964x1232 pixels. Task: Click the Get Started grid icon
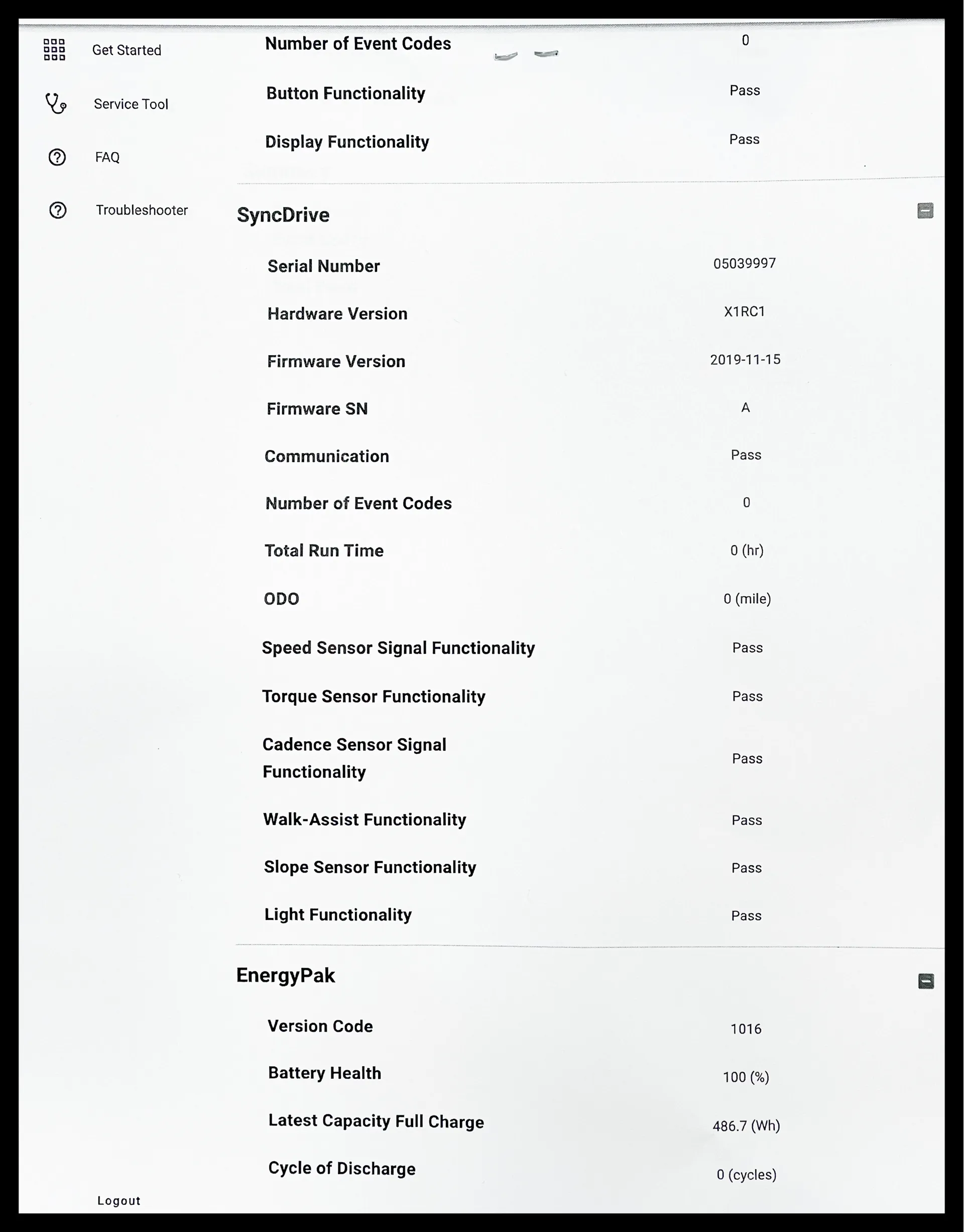click(x=54, y=50)
